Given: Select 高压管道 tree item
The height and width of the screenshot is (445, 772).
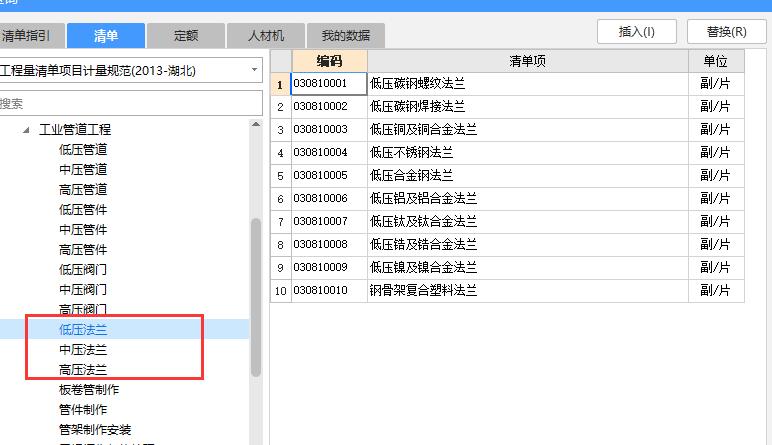Looking at the screenshot, I should tap(83, 190).
